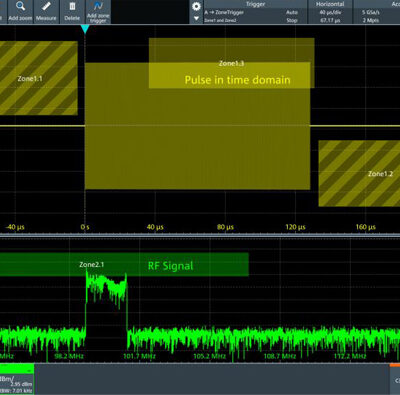400x395 pixels.
Task: Click the 101.7 MHz frequency axis label
Action: click(x=139, y=356)
